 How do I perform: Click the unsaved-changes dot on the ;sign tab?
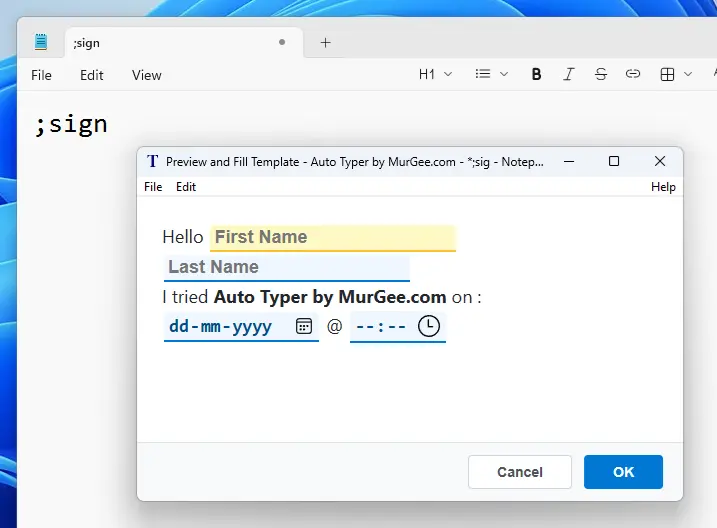click(282, 42)
